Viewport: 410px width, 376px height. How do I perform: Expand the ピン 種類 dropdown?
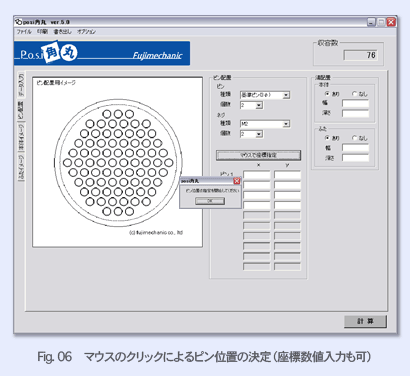286,95
